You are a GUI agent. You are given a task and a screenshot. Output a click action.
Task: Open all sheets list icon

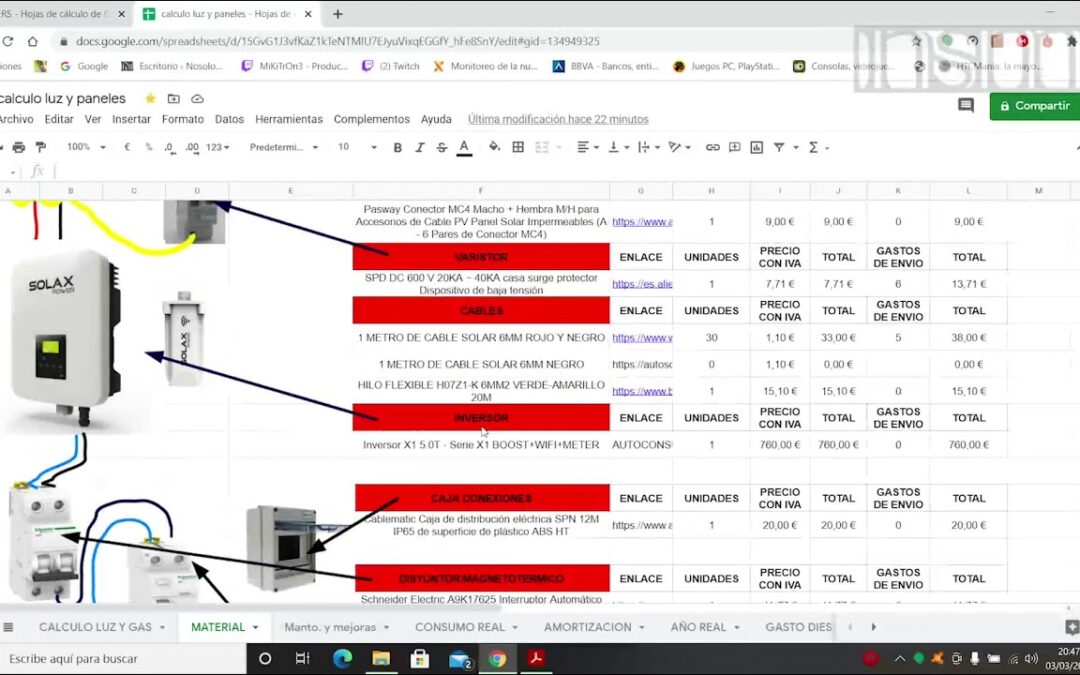pyautogui.click(x=8, y=627)
